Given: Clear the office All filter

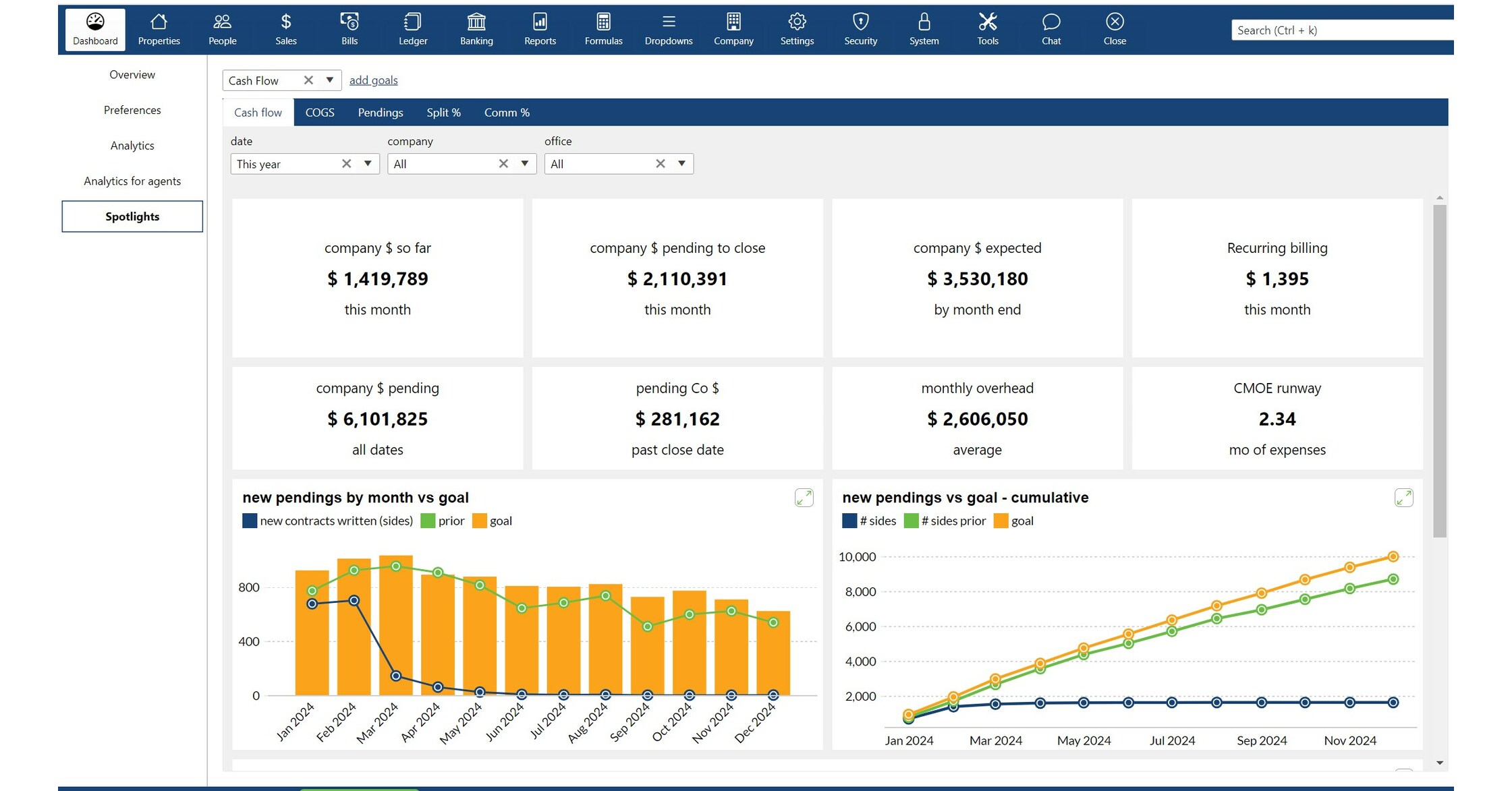Looking at the screenshot, I should pyautogui.click(x=659, y=163).
